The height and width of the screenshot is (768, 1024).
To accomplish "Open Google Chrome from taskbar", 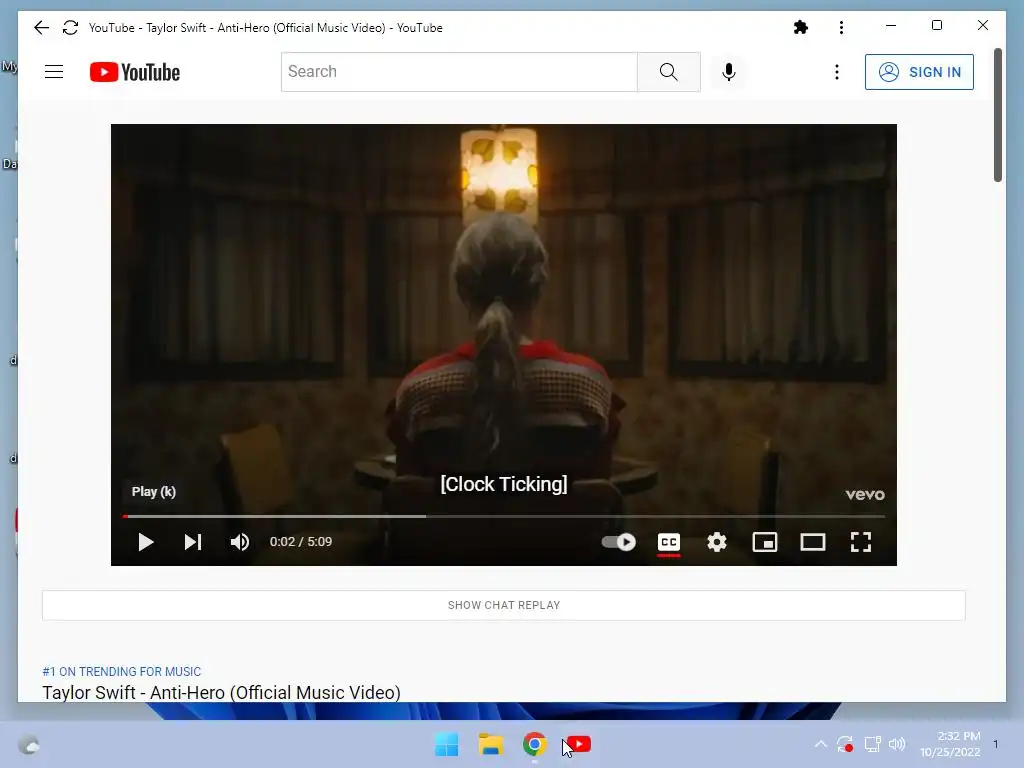I will (x=534, y=744).
